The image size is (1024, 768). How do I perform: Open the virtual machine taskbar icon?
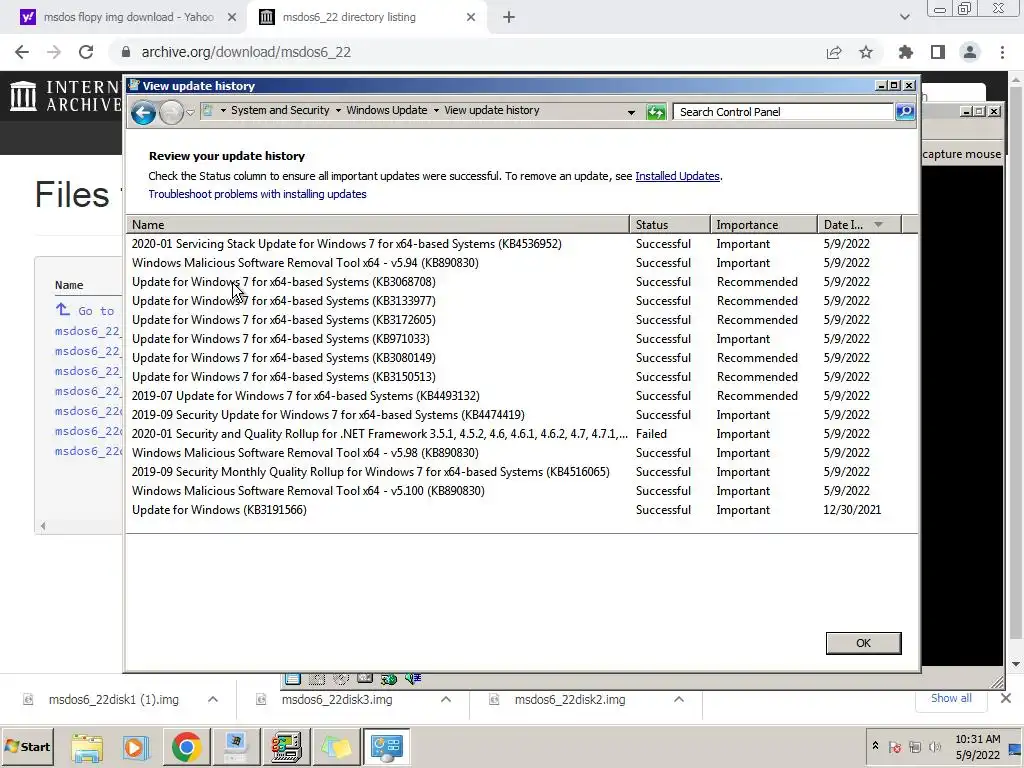click(236, 746)
